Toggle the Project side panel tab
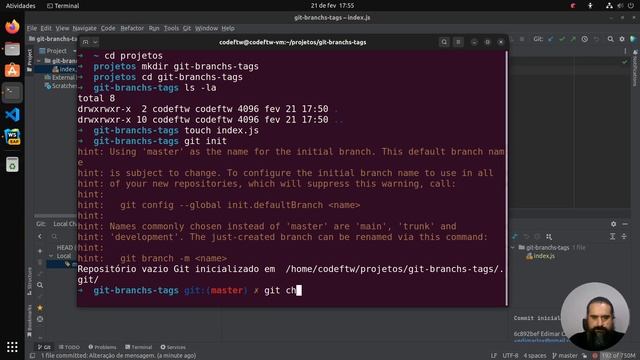This screenshot has width=640, height=360. tap(29, 60)
